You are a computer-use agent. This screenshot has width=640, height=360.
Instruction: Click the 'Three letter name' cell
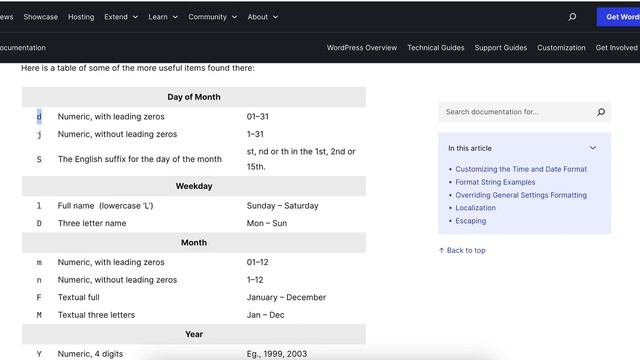pos(92,223)
